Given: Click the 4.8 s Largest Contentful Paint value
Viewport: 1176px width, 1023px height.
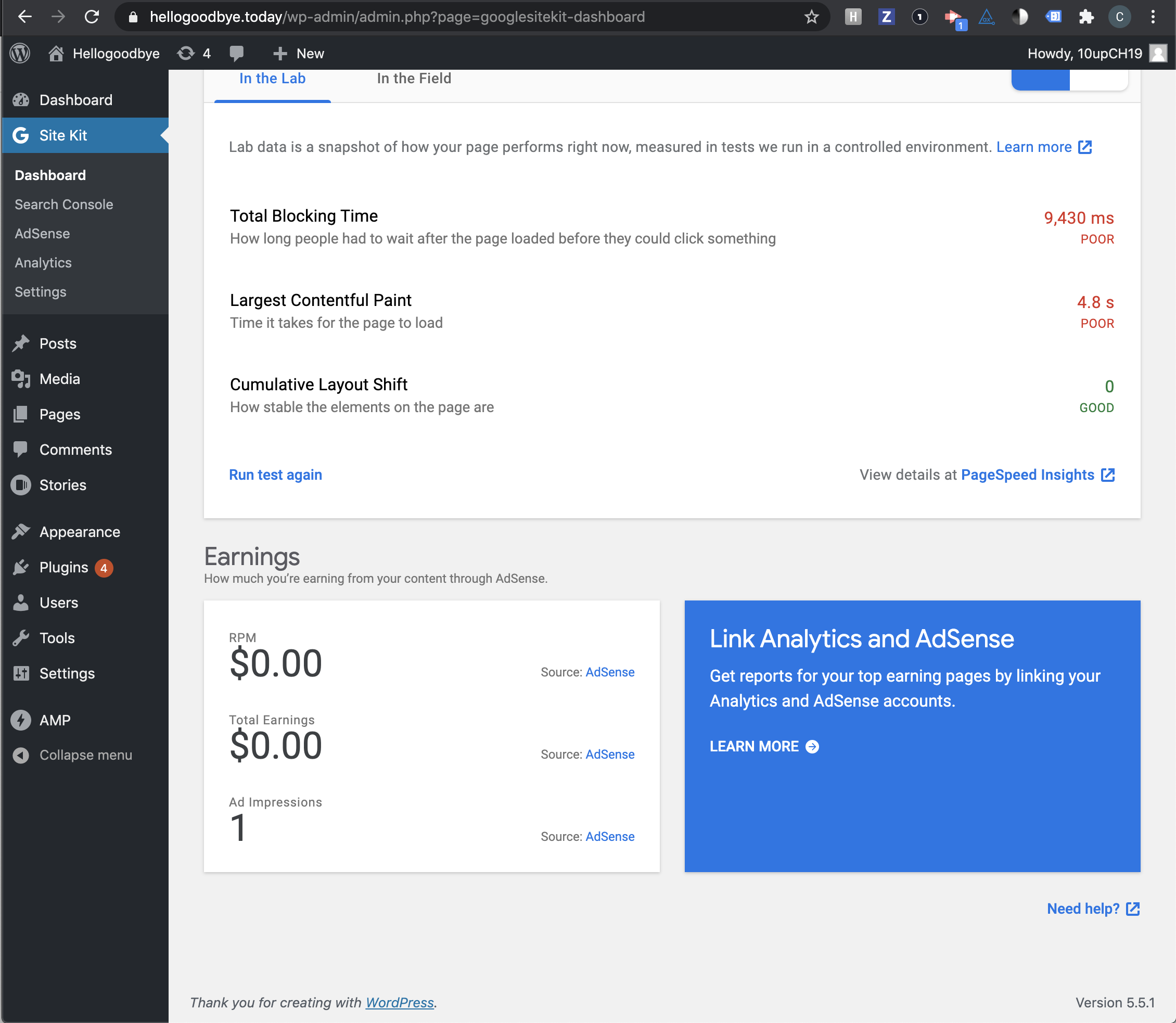Looking at the screenshot, I should (x=1095, y=302).
